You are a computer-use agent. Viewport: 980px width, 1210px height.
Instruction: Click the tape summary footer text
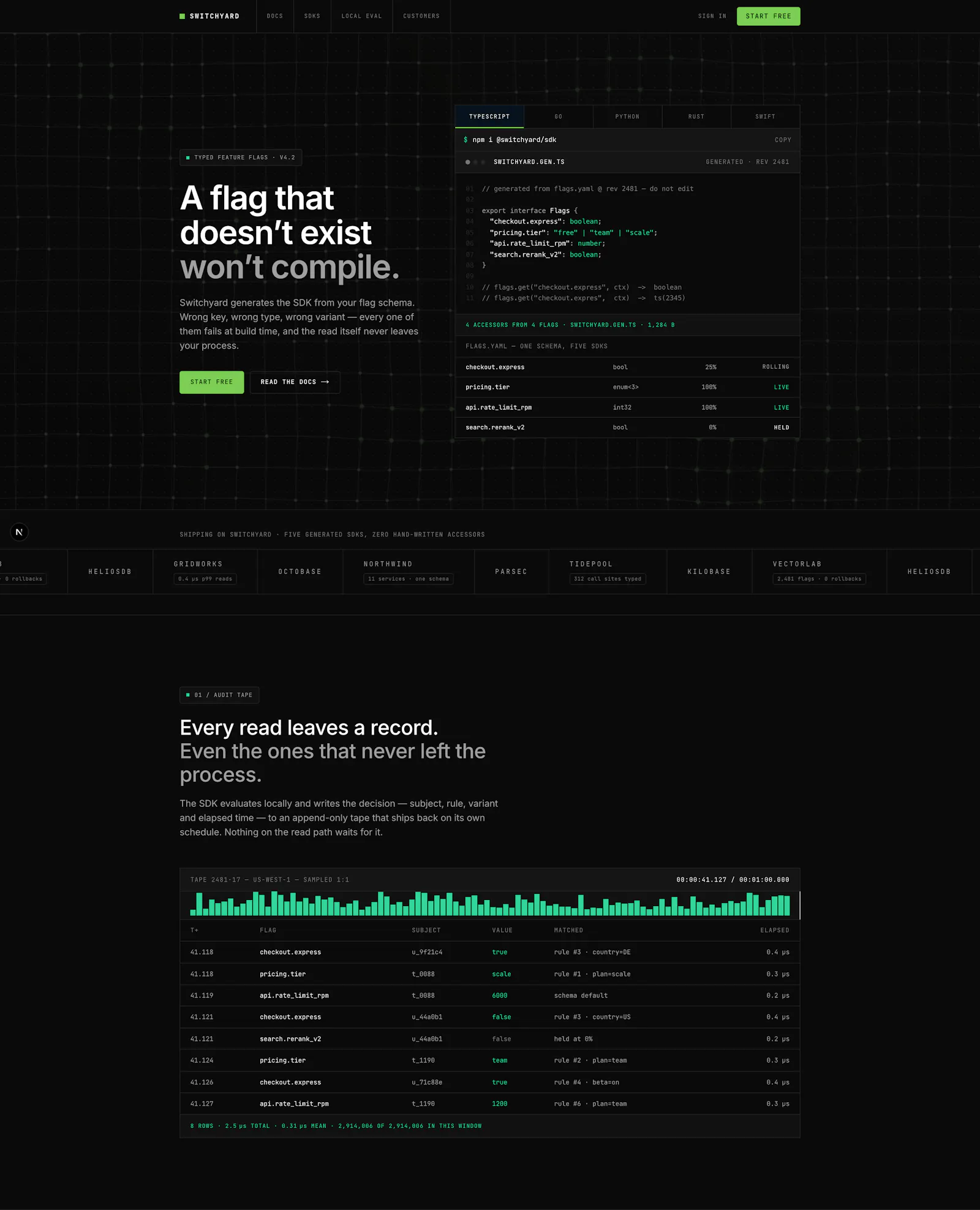336,1126
